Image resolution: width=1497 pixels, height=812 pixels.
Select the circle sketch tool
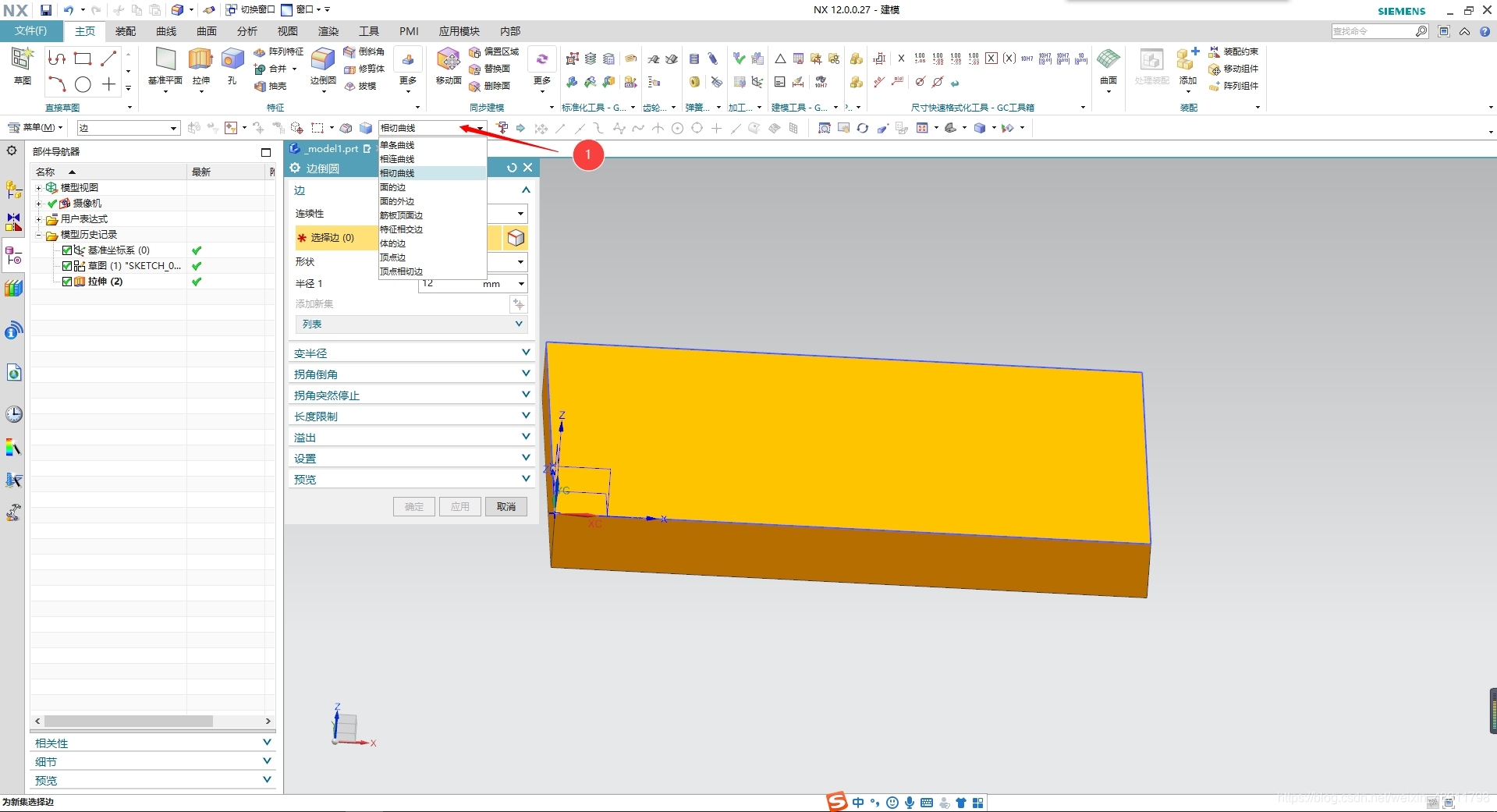click(x=83, y=84)
